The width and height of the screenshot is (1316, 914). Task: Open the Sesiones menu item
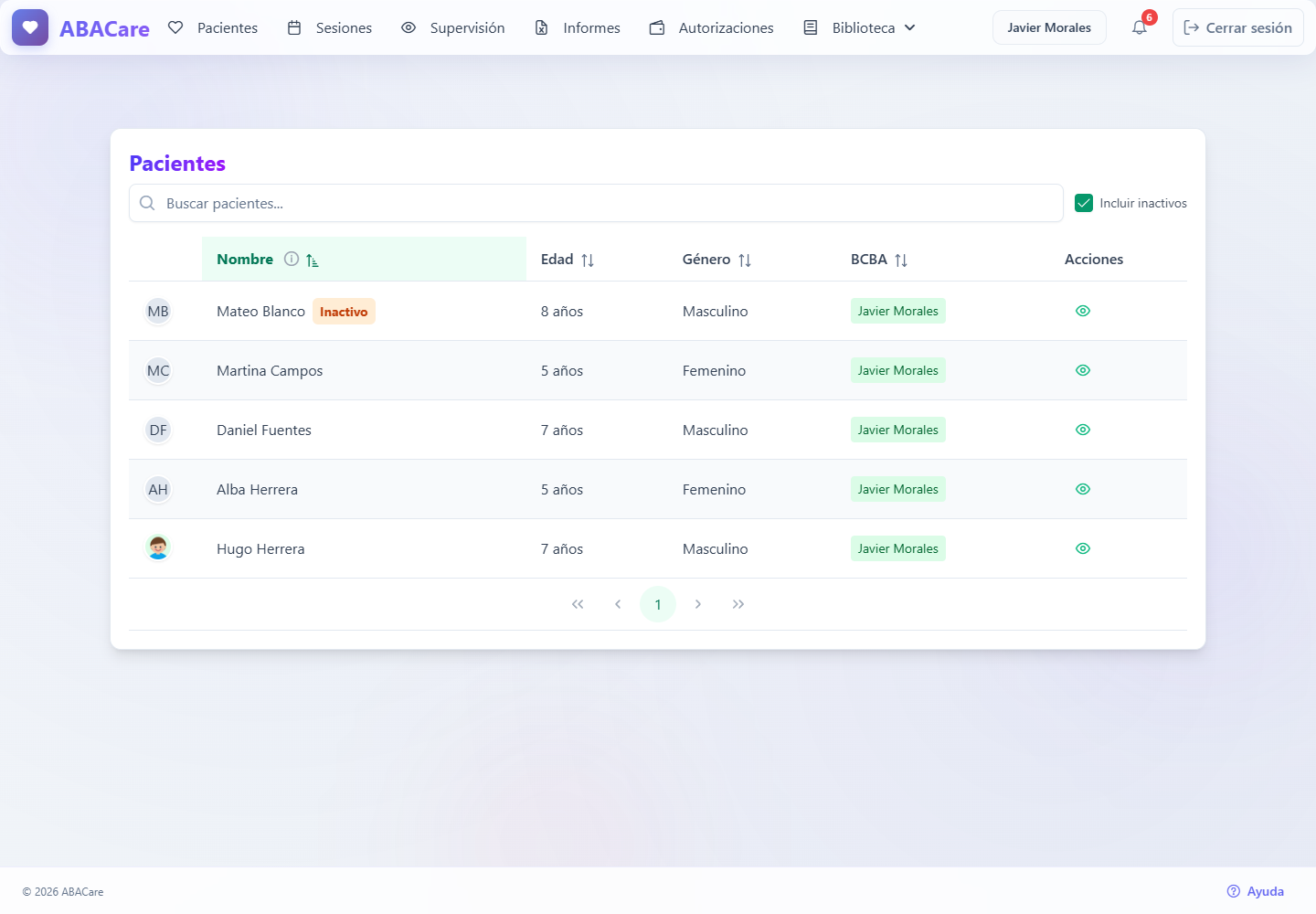[330, 27]
